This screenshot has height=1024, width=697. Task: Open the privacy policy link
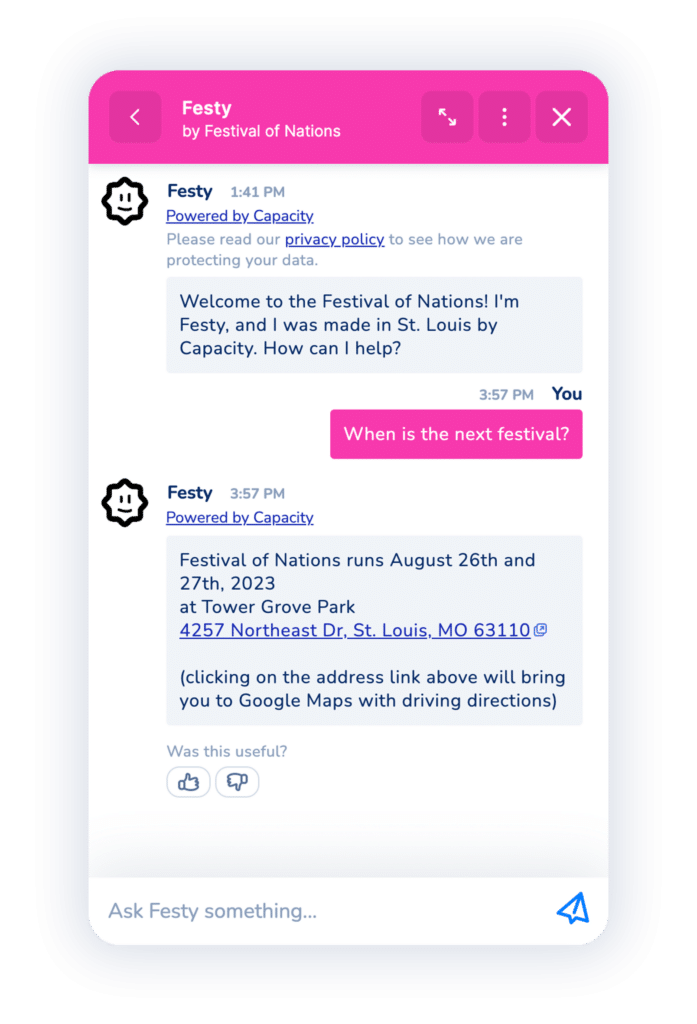(334, 240)
